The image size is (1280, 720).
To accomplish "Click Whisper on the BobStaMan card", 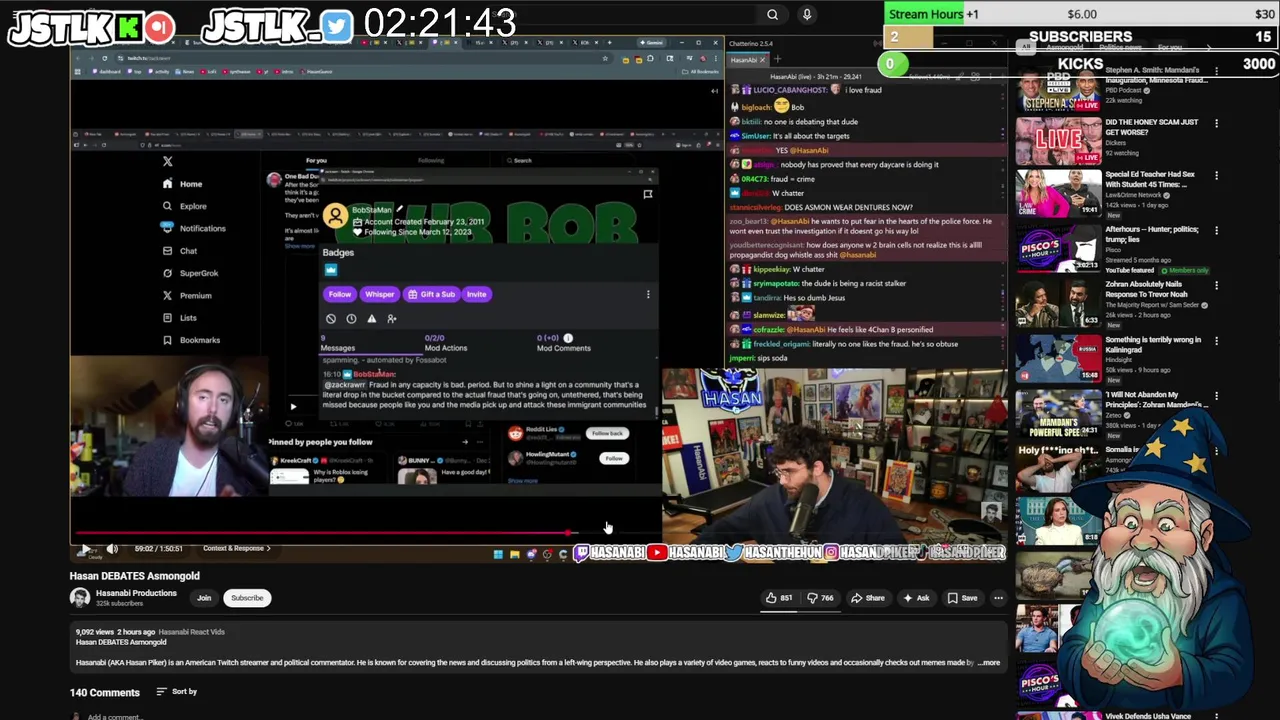I will (x=379, y=294).
